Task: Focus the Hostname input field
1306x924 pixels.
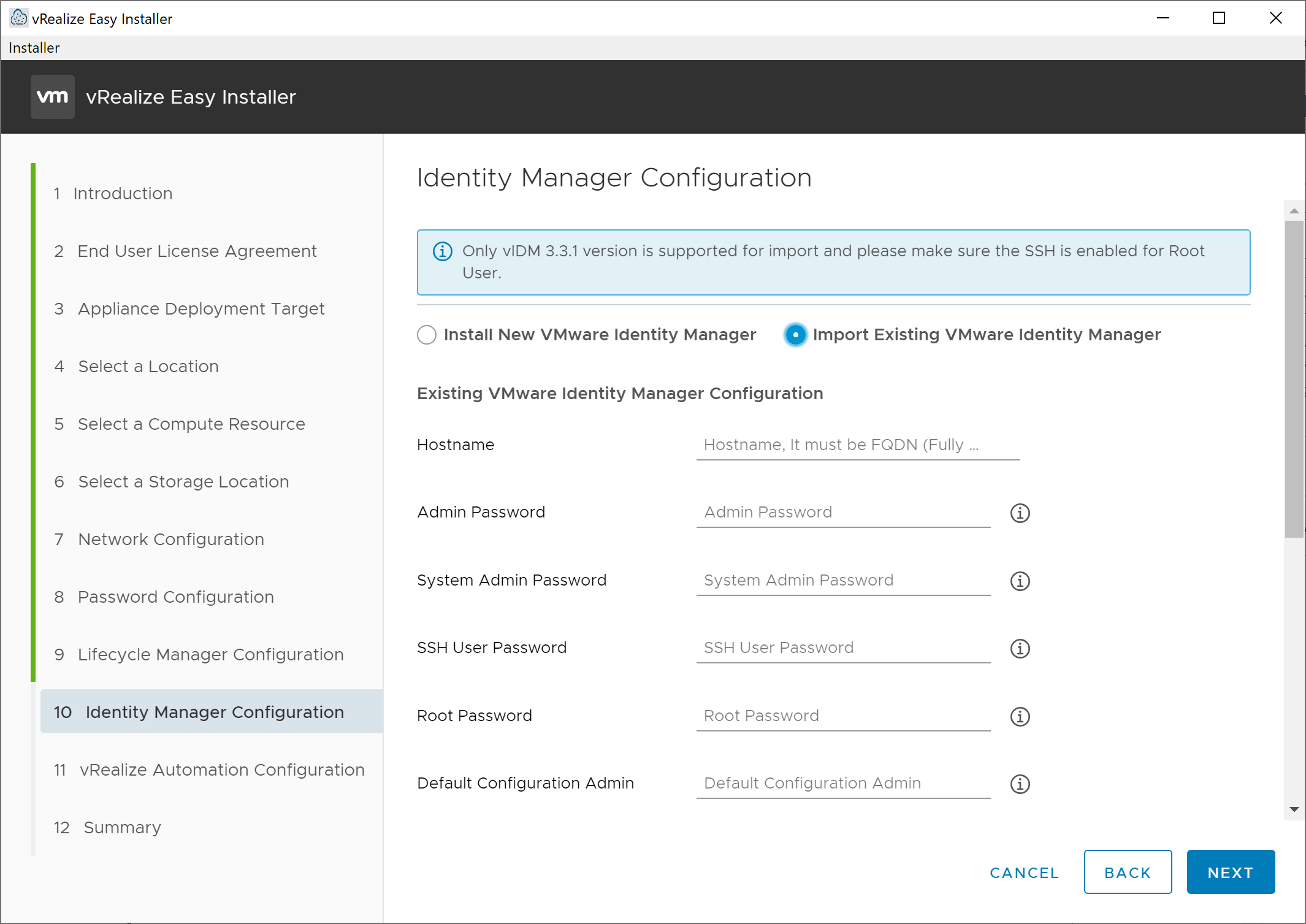Action: [857, 445]
